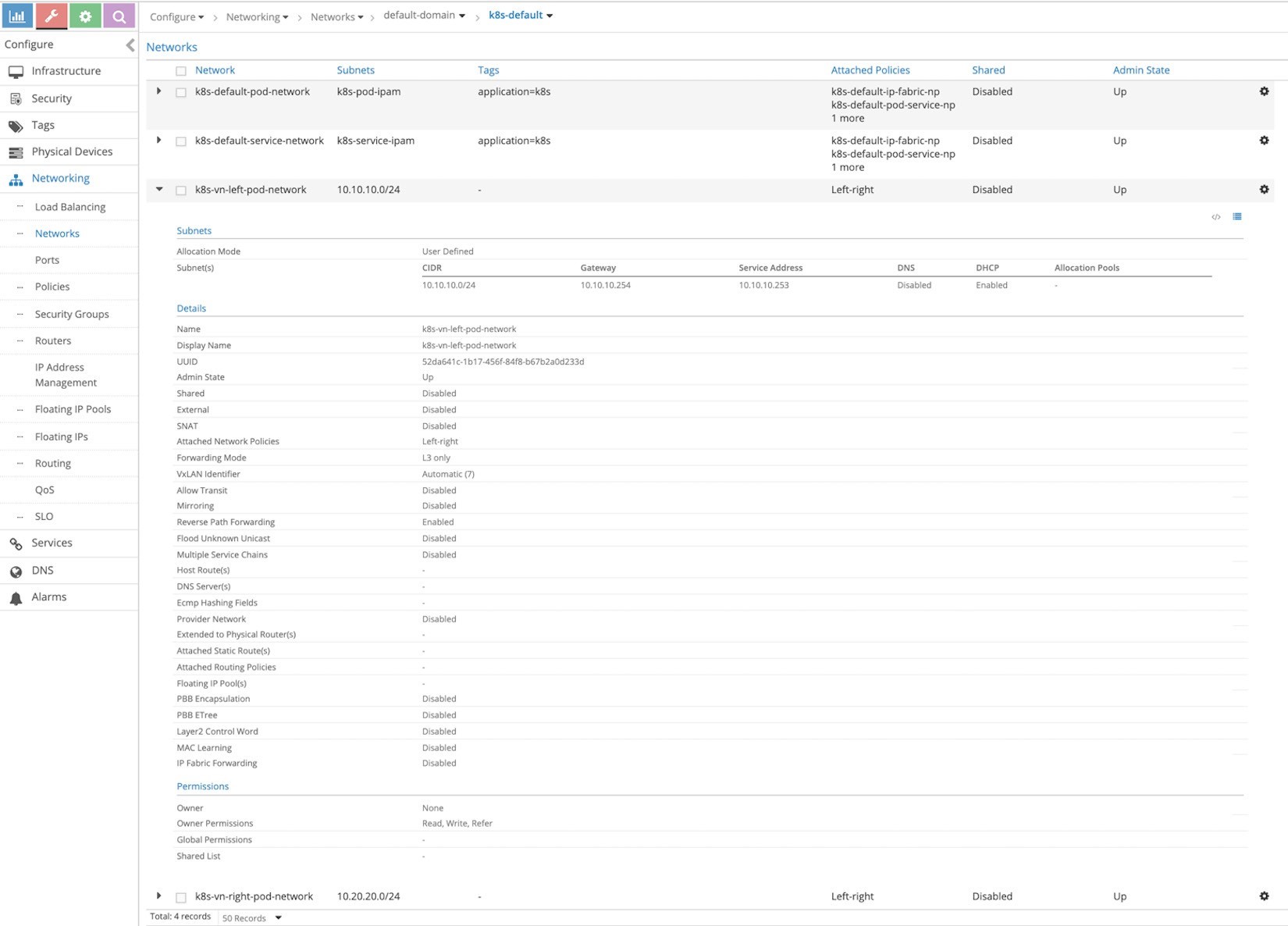Screen dimensions: 1288x926
Task: Click the Security sidebar icon
Action: [16, 99]
